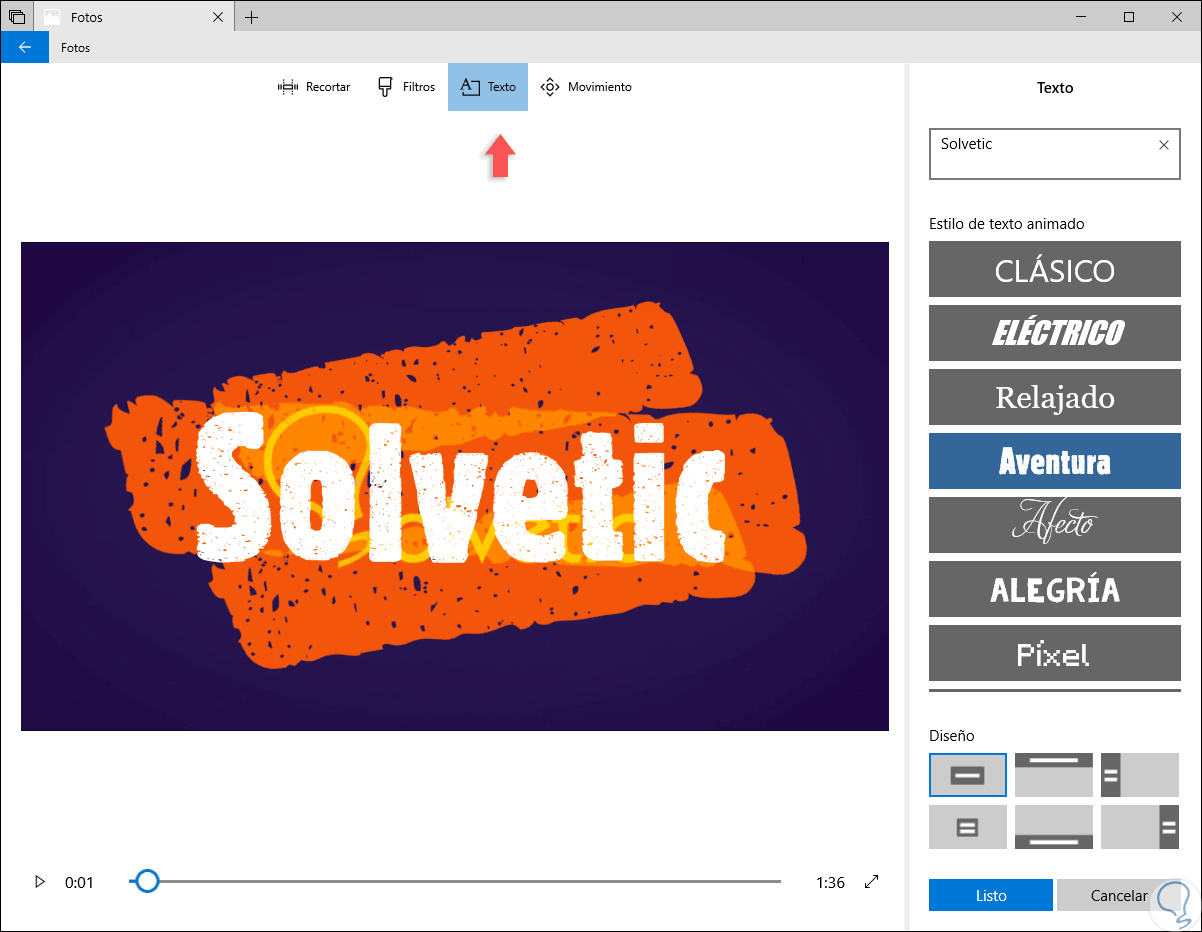Go back with the blue arrow
Image resolution: width=1202 pixels, height=932 pixels.
pyautogui.click(x=25, y=47)
